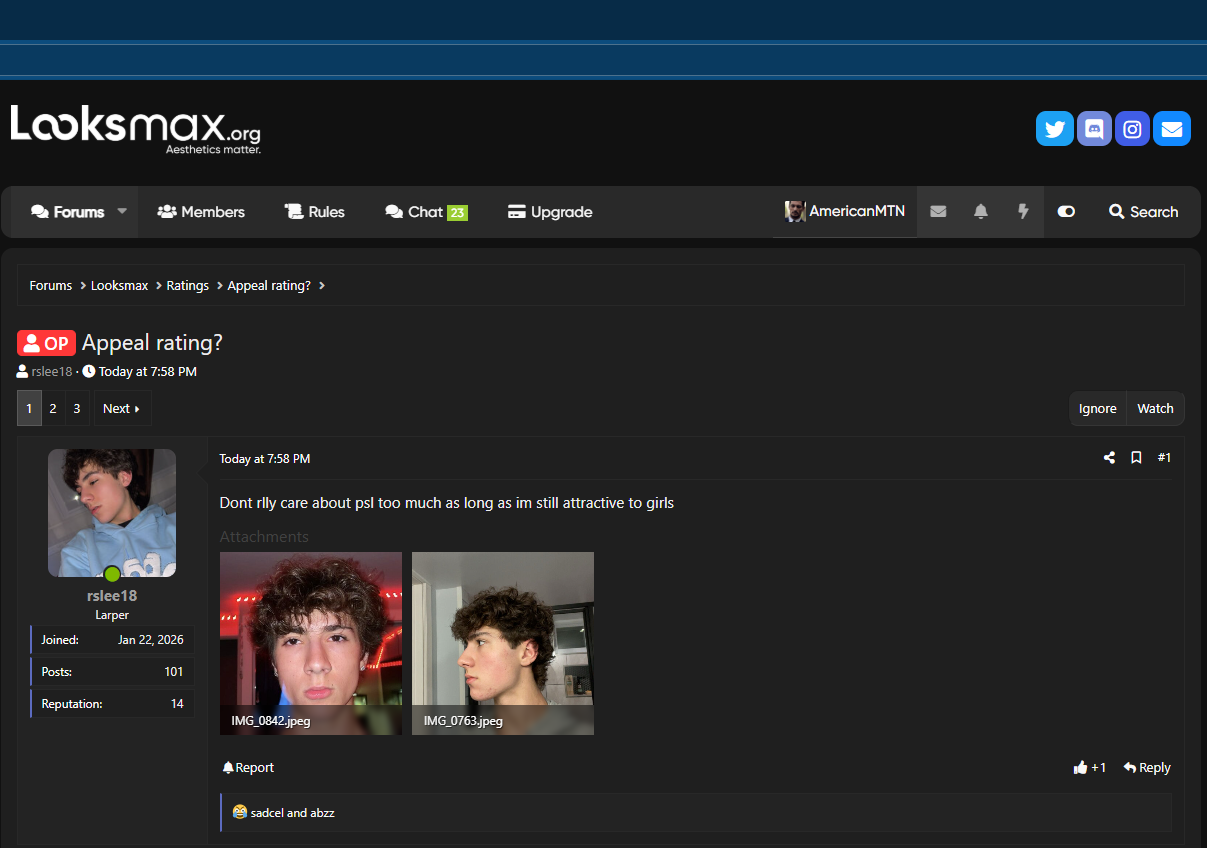Click the Ratings breadcrumb link
Screen dimensions: 1207x848
(x=188, y=286)
